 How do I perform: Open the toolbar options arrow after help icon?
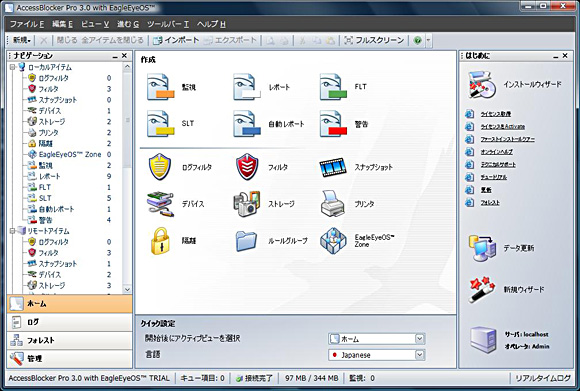coord(428,40)
